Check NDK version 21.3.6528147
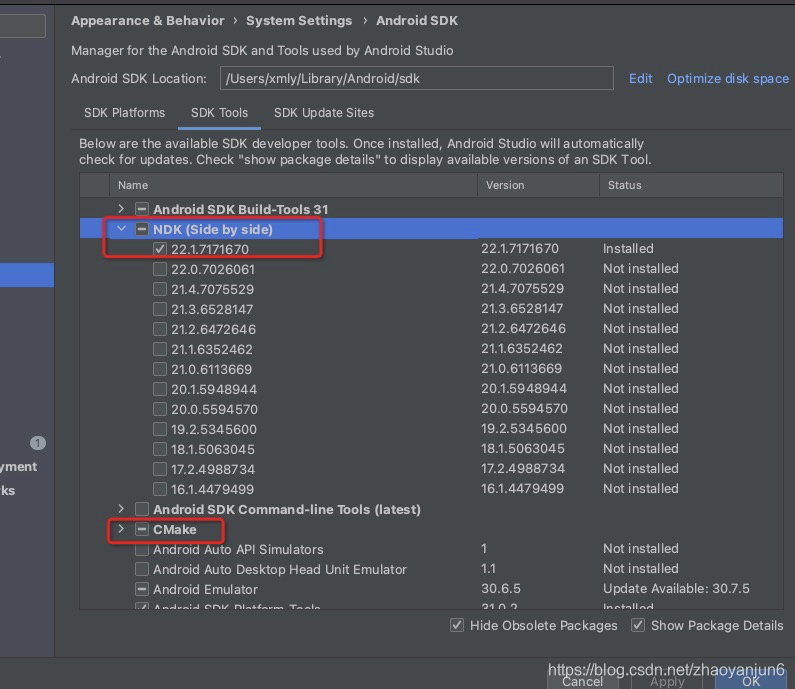Image resolution: width=795 pixels, height=689 pixels. coord(160,309)
